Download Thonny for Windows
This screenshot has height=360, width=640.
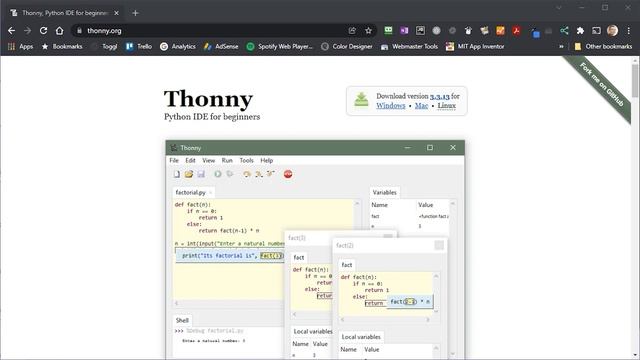click(391, 106)
